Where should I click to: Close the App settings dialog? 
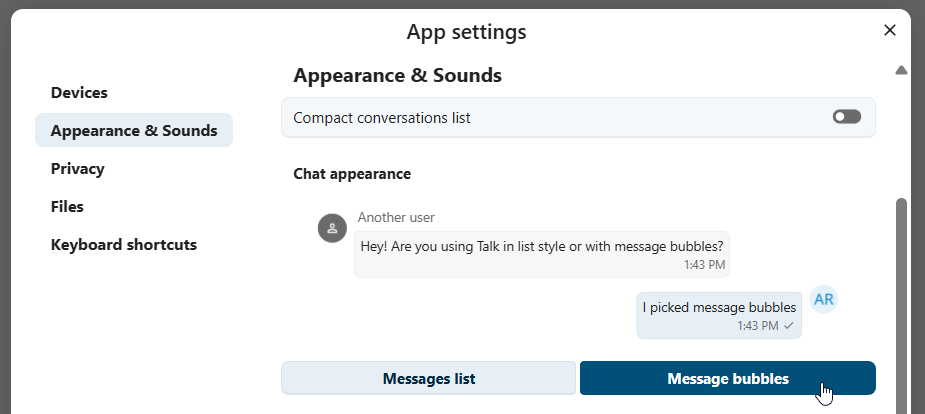click(x=890, y=30)
